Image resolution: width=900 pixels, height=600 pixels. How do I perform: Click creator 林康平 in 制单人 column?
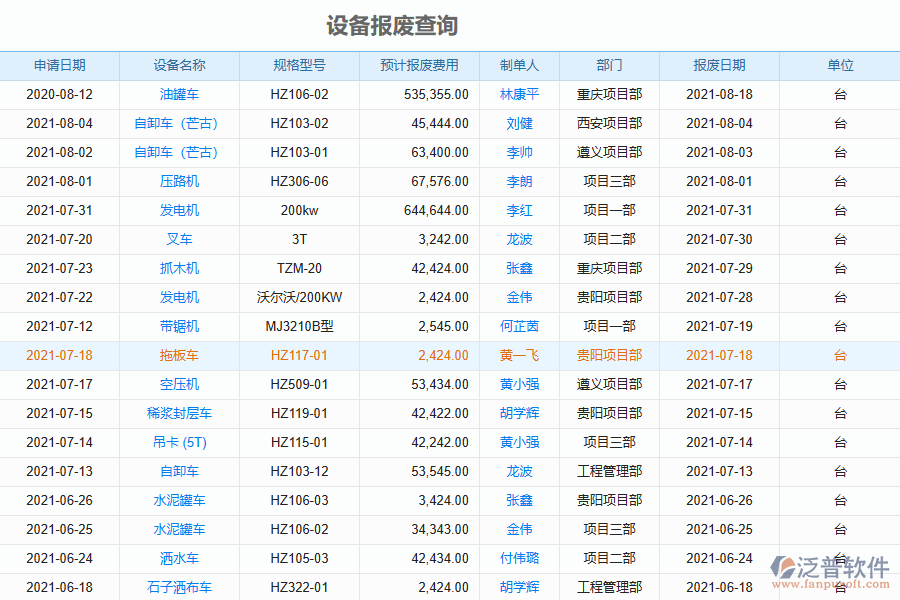point(517,94)
